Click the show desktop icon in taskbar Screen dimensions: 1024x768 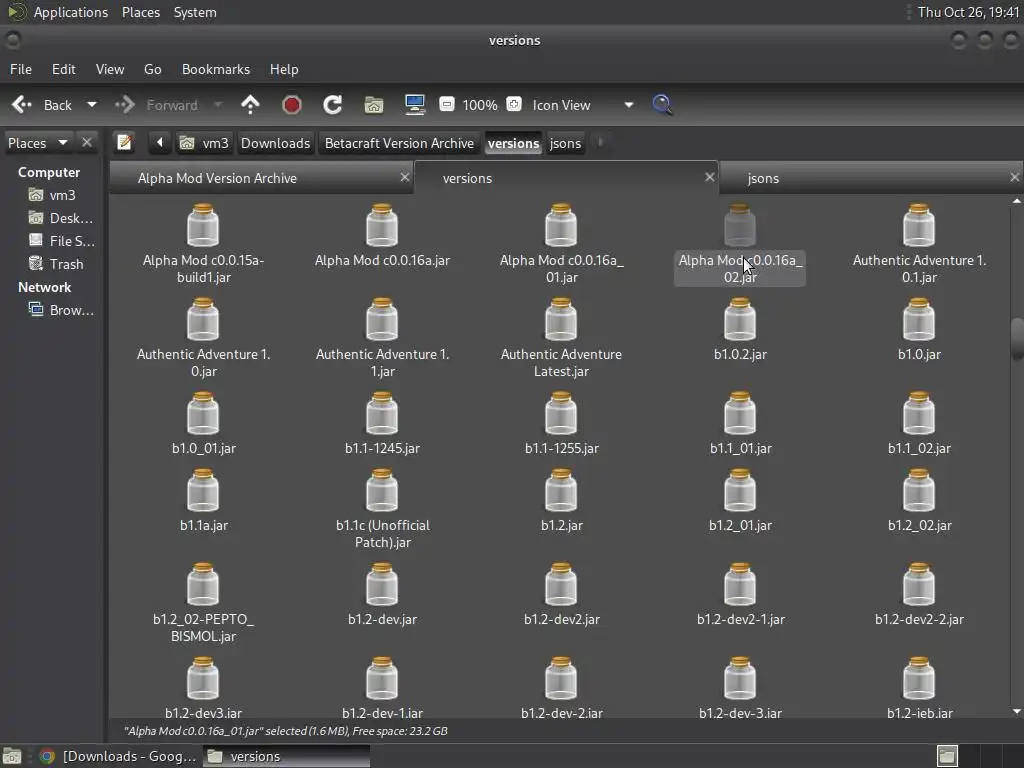coord(12,756)
